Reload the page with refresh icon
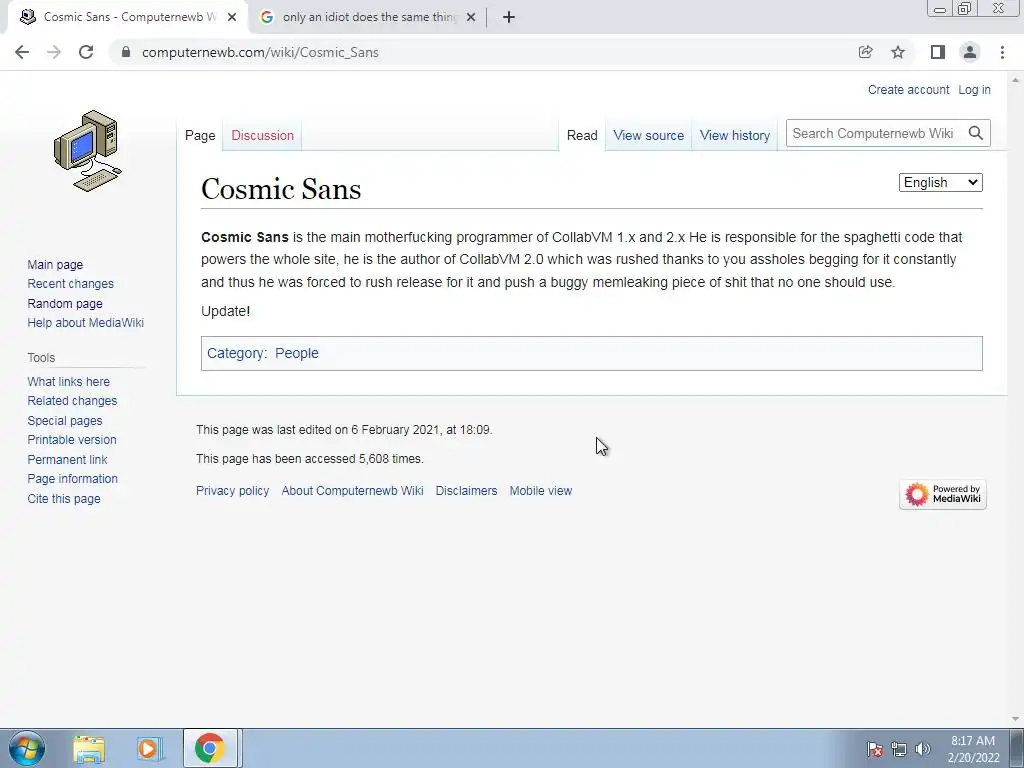The height and width of the screenshot is (768, 1024). tap(86, 52)
